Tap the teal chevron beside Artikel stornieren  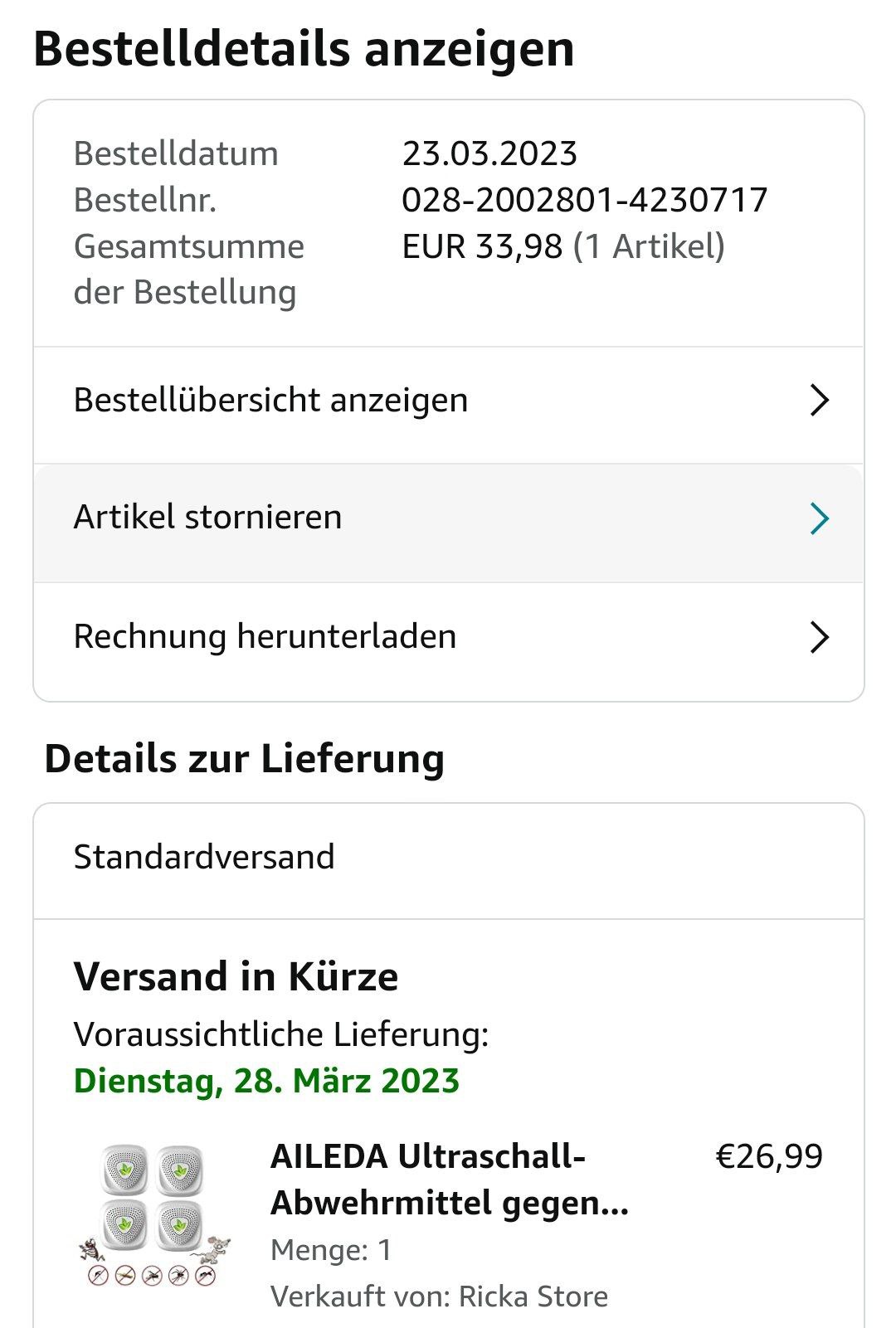click(x=819, y=518)
